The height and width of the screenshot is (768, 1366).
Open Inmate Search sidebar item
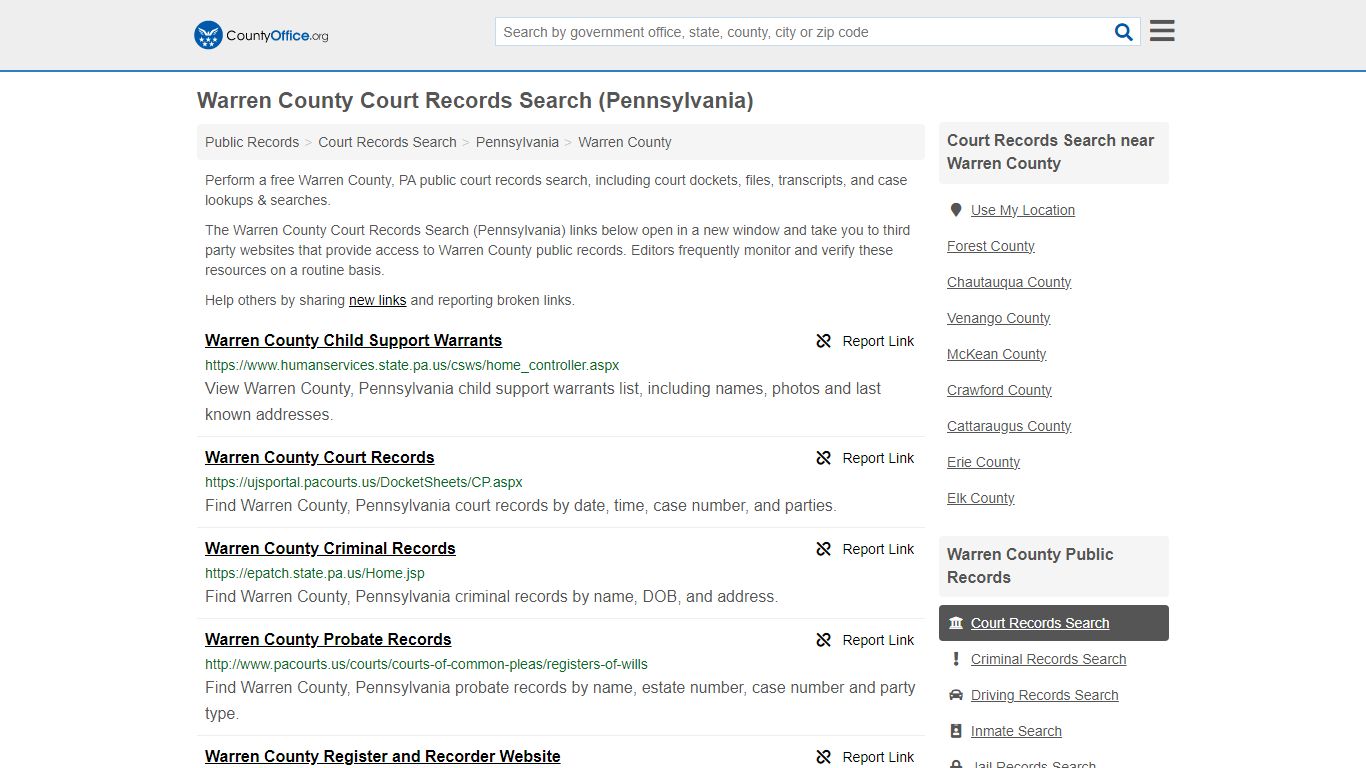click(x=1016, y=731)
